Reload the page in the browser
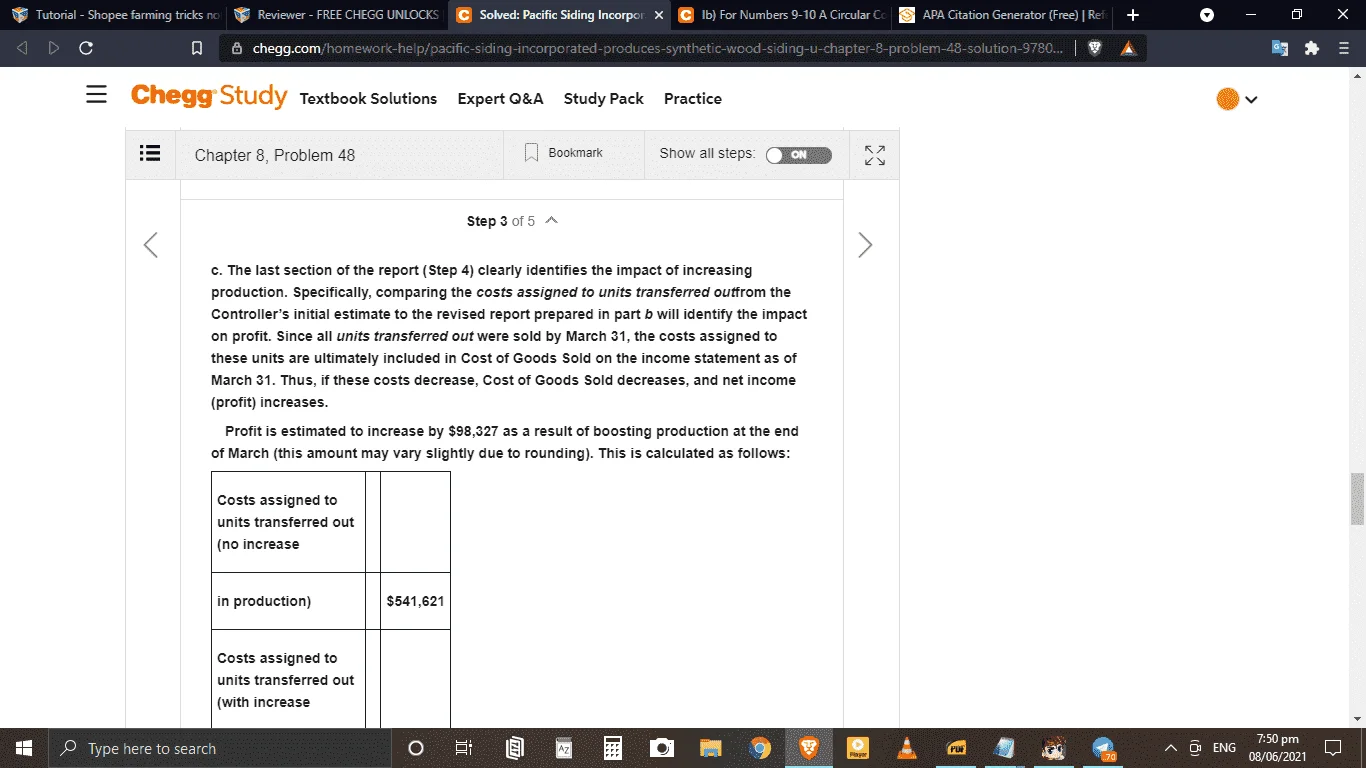Viewport: 1366px width, 768px height. (x=86, y=48)
